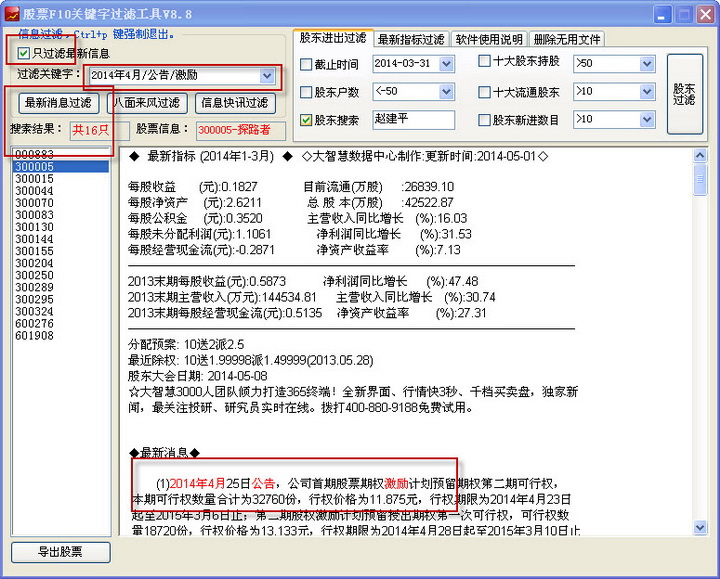Enable the 截止时间 checkbox
Viewport: 720px width, 579px height.
(x=306, y=64)
